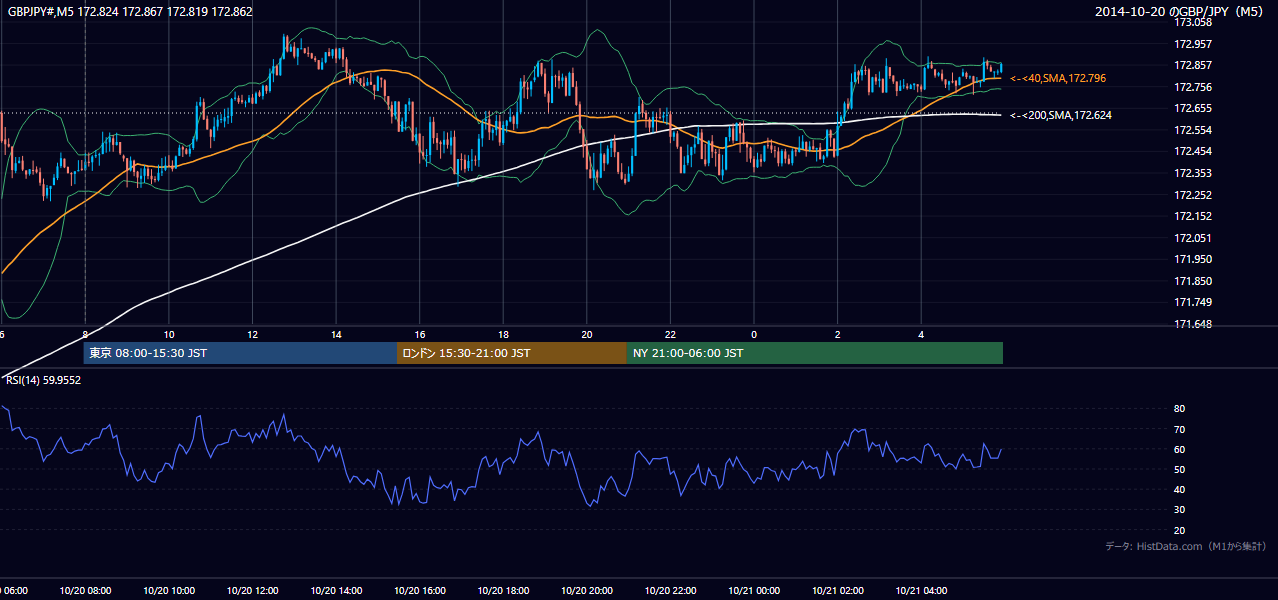Click RSI scale value 20
The height and width of the screenshot is (600, 1278).
(1179, 531)
